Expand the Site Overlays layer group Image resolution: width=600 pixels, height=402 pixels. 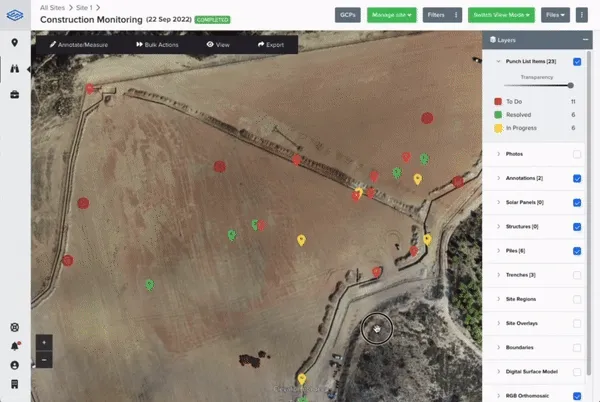[498, 323]
